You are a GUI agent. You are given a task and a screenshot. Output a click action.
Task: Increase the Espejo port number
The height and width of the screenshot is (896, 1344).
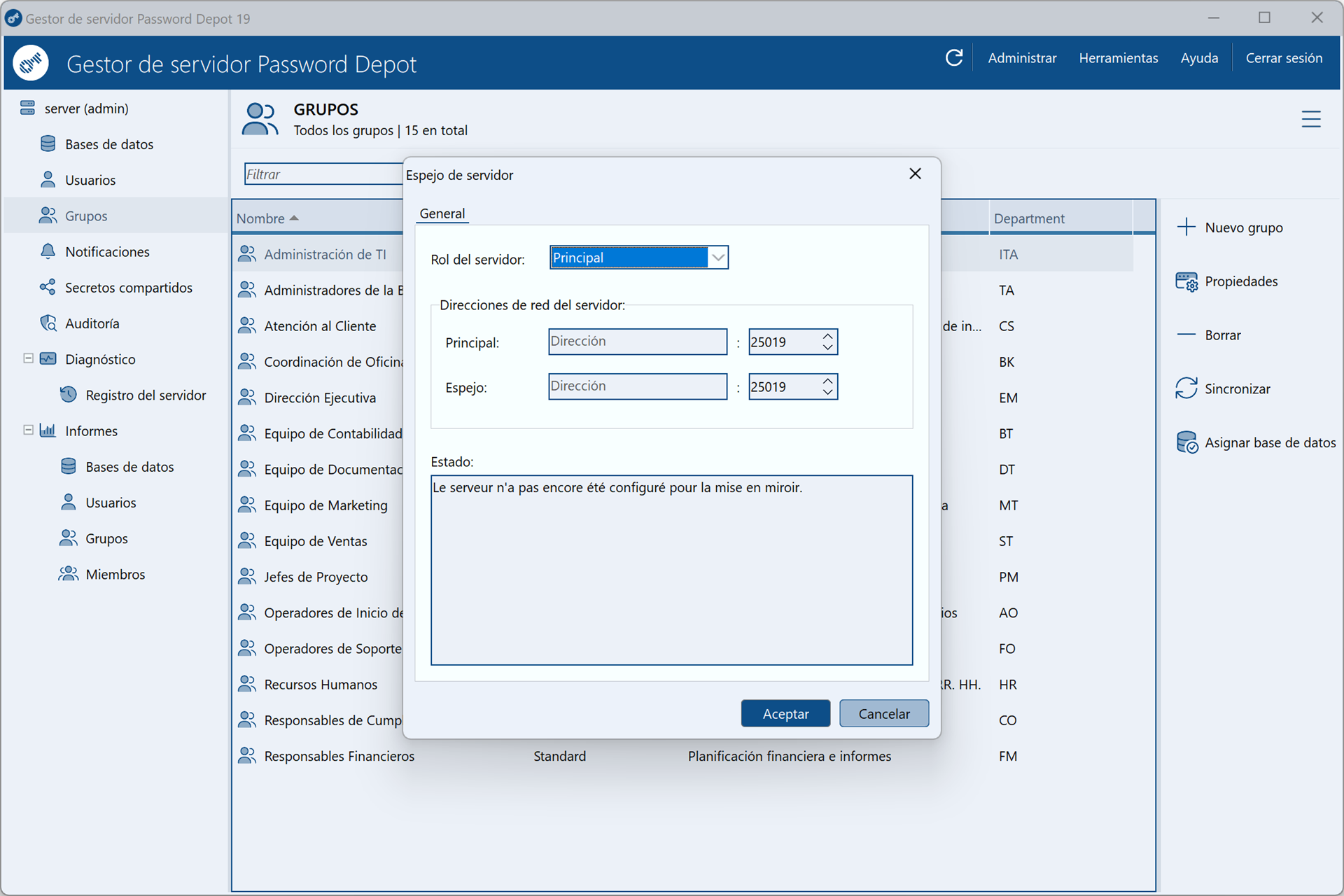click(828, 381)
